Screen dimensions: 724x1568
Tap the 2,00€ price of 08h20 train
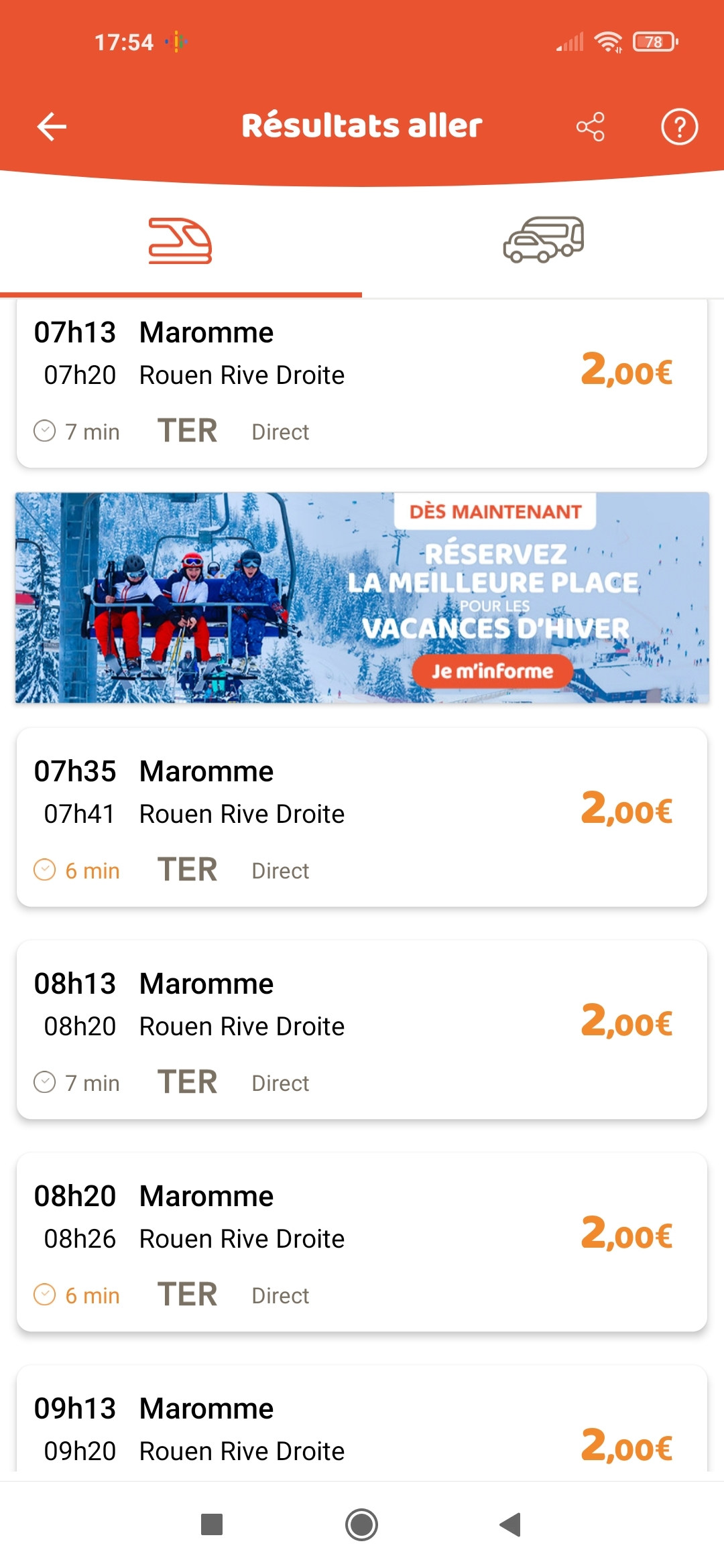pos(626,1234)
